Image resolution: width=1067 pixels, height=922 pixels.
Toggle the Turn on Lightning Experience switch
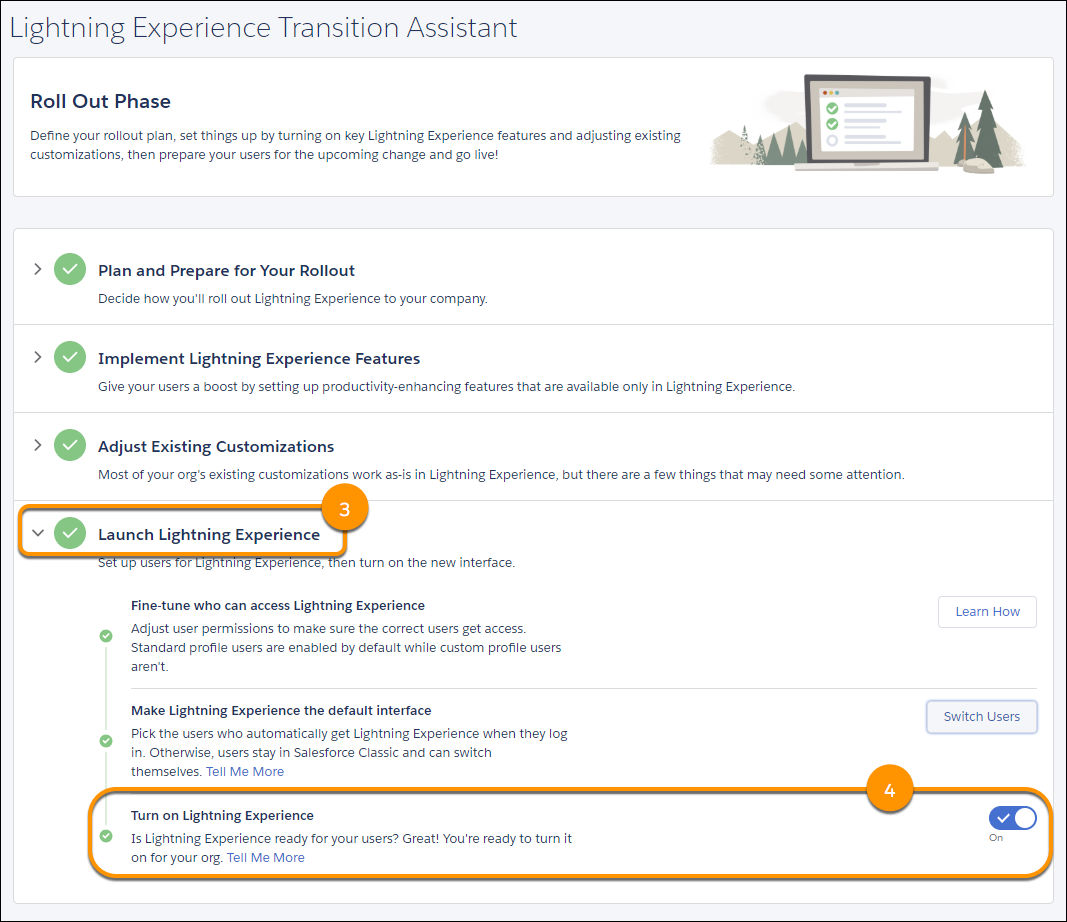(x=1013, y=818)
